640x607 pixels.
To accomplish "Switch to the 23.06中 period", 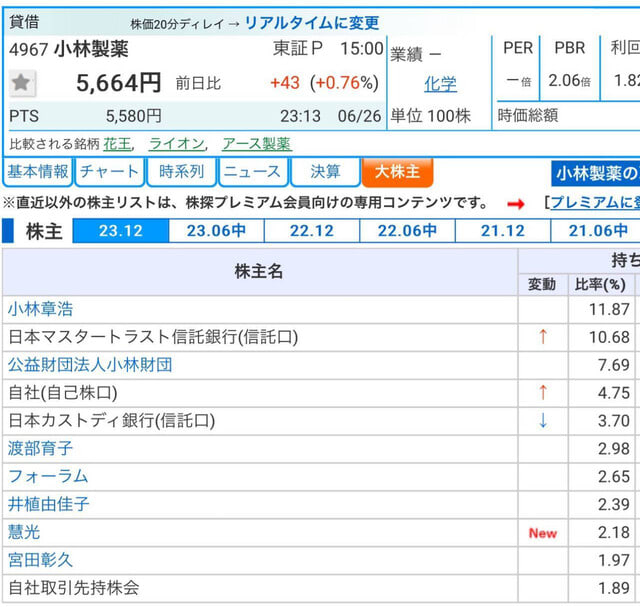I will tap(216, 231).
